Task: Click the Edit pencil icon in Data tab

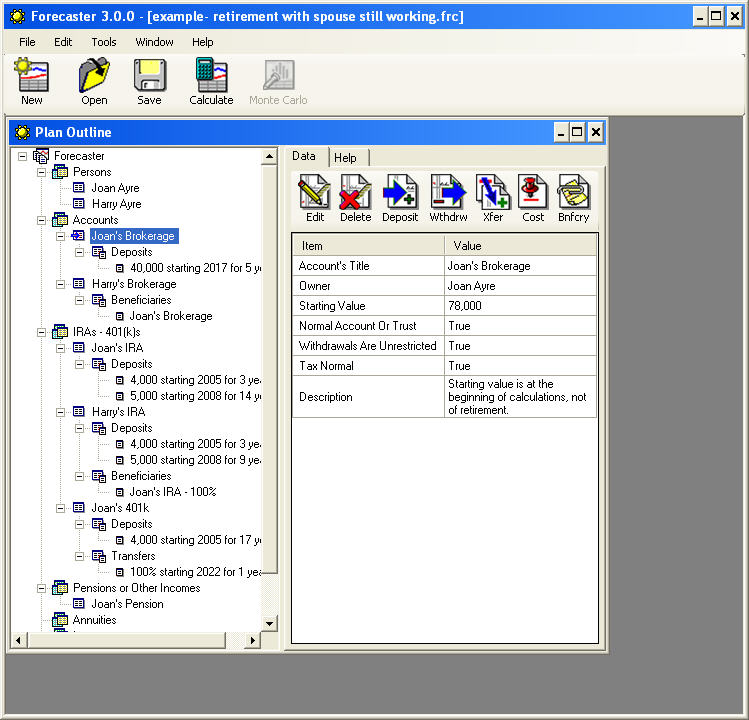Action: click(x=315, y=192)
